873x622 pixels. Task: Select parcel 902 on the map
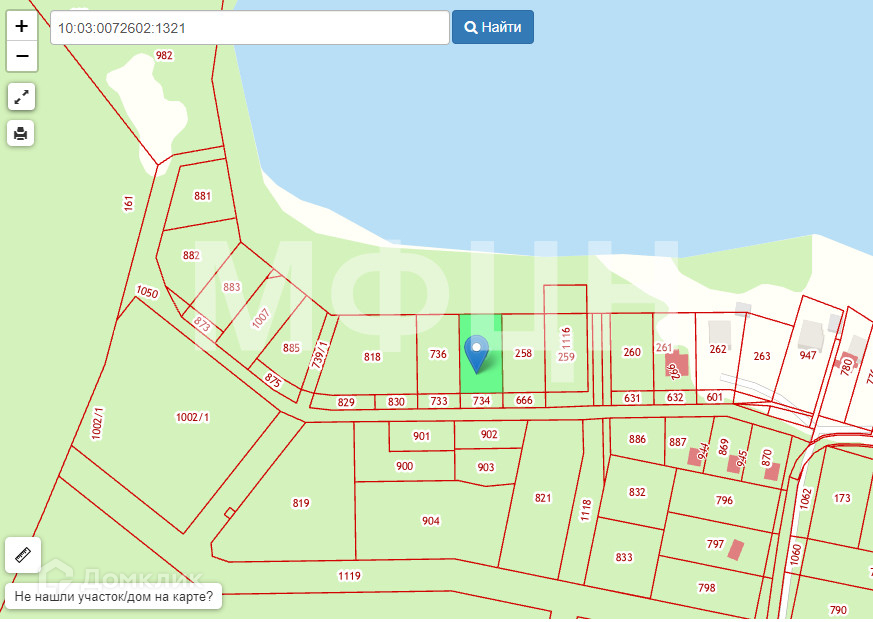[489, 434]
